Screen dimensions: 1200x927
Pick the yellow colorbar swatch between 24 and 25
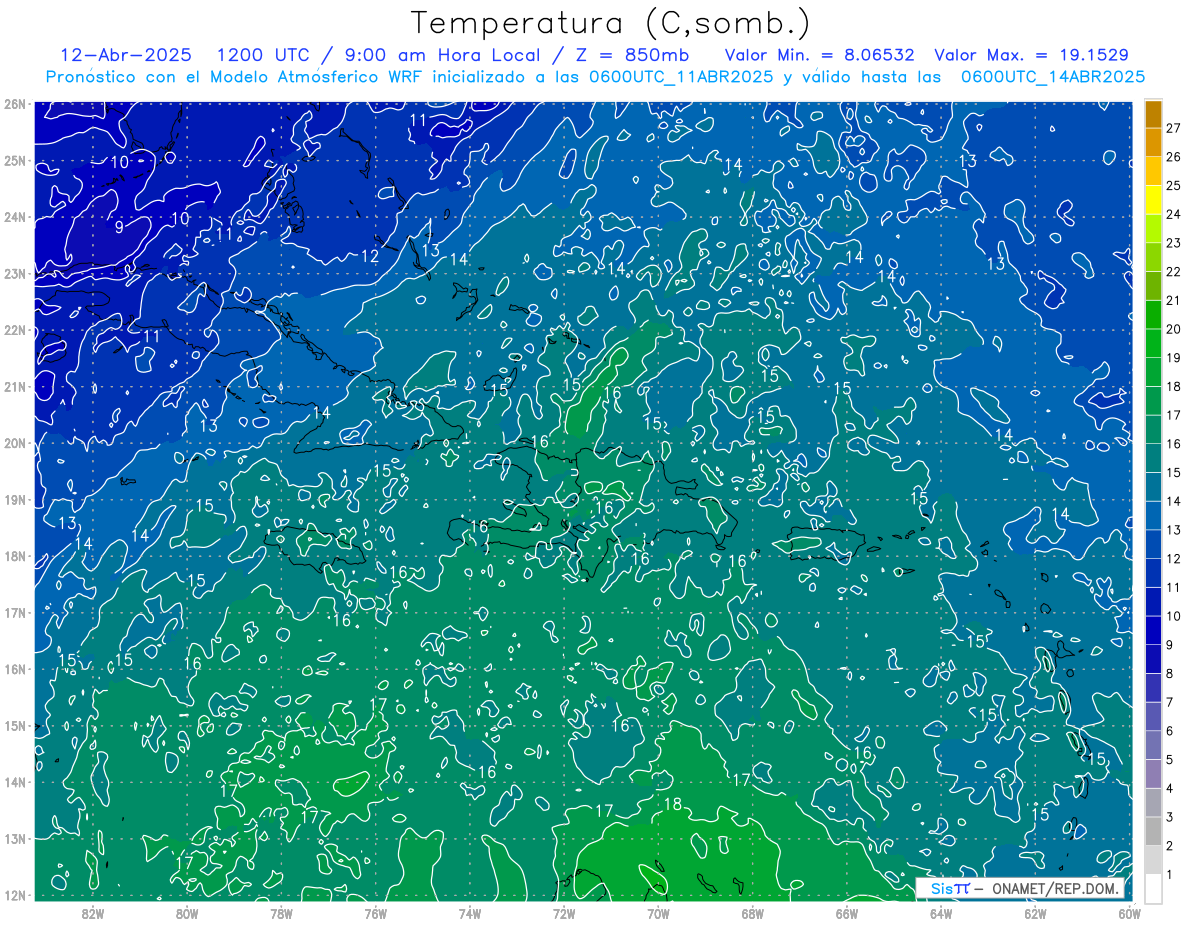click(x=1153, y=200)
